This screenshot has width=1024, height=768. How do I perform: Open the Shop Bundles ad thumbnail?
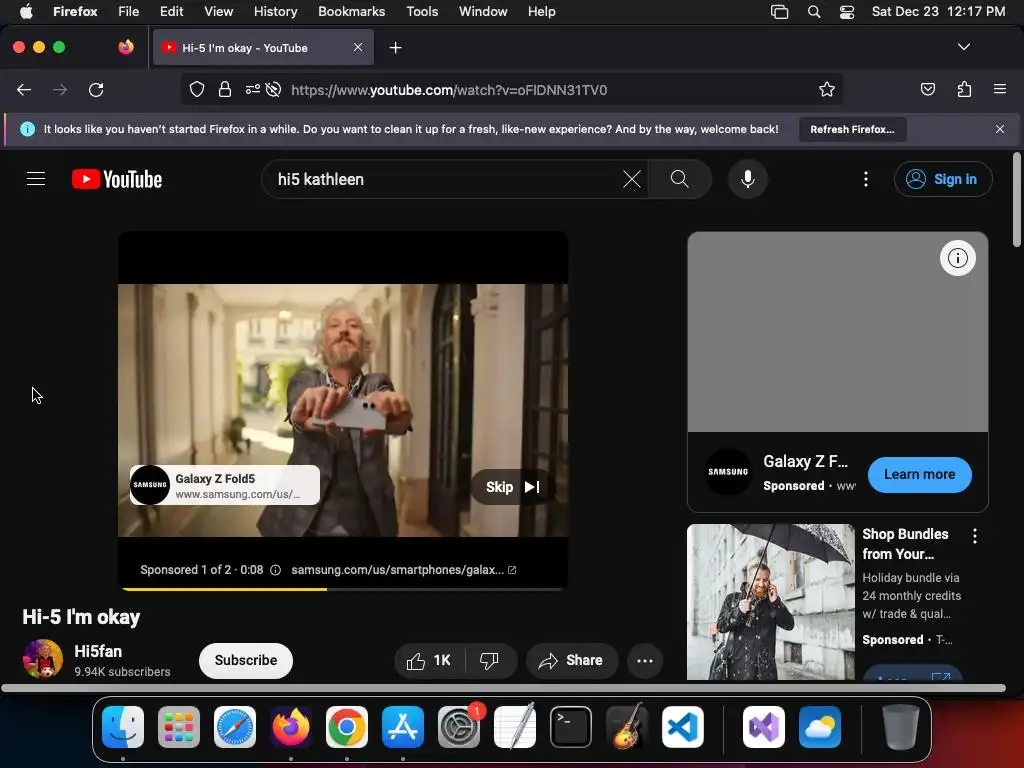pyautogui.click(x=771, y=601)
